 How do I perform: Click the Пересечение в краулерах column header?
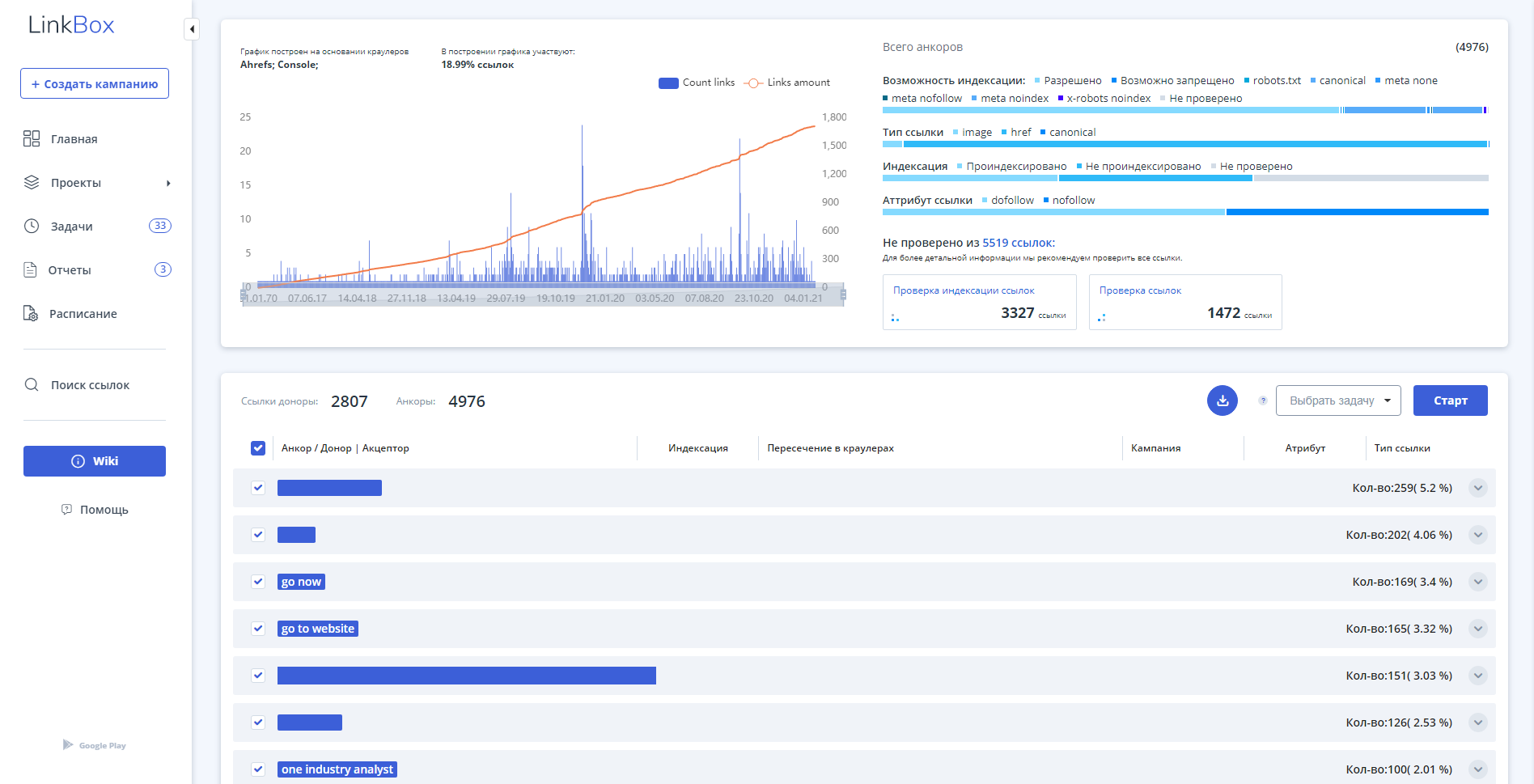click(830, 448)
